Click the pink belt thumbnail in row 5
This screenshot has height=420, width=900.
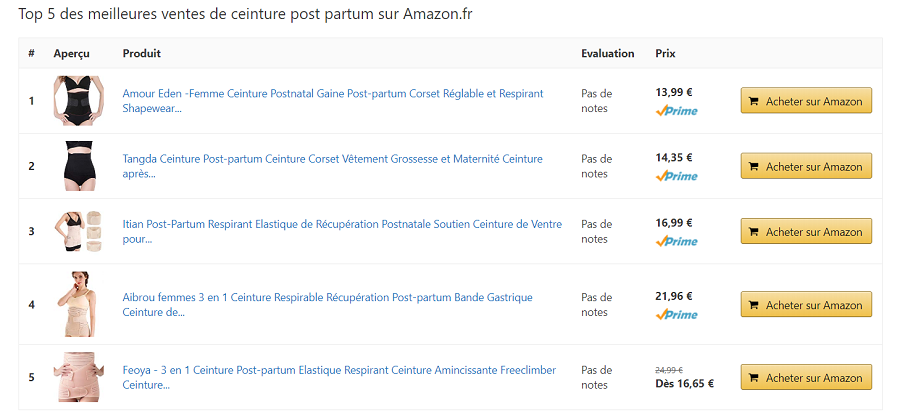[79, 377]
